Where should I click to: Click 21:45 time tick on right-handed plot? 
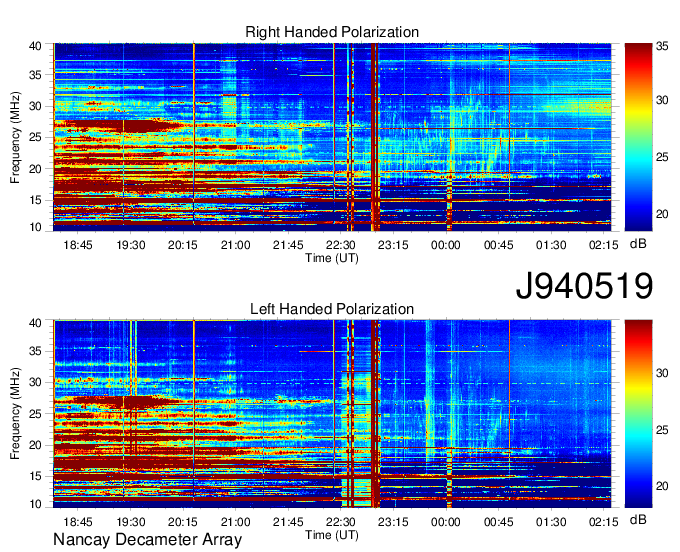[288, 245]
